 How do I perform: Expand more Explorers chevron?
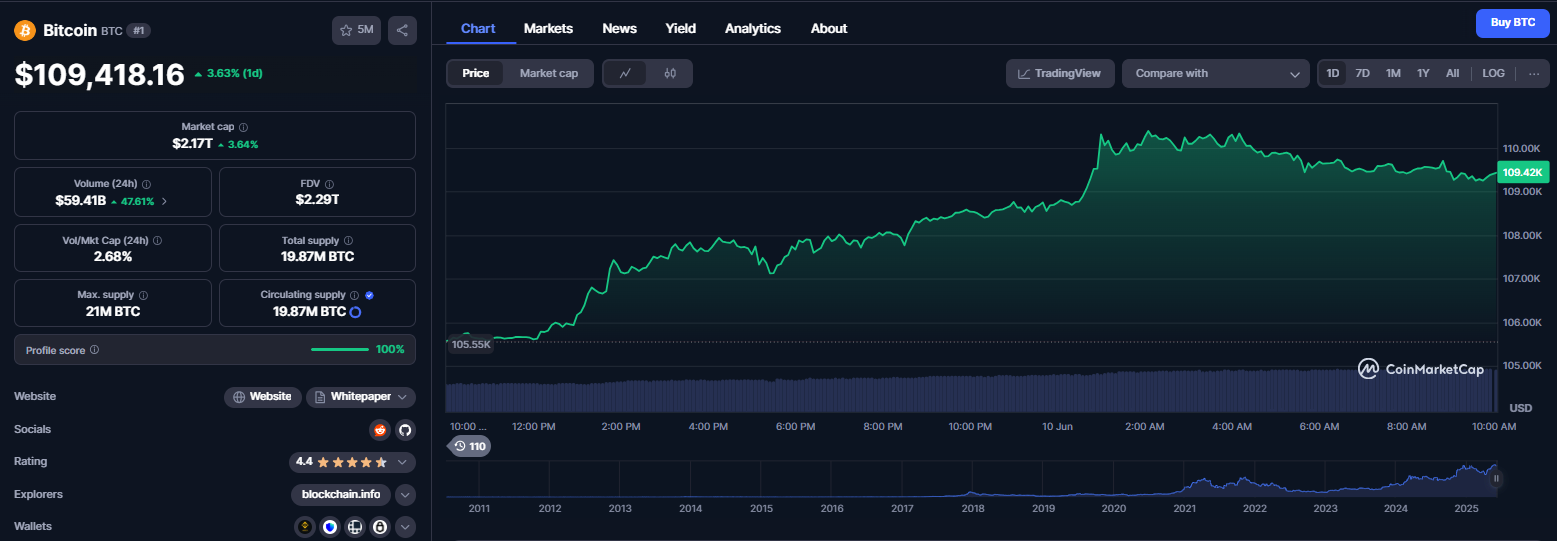click(405, 494)
